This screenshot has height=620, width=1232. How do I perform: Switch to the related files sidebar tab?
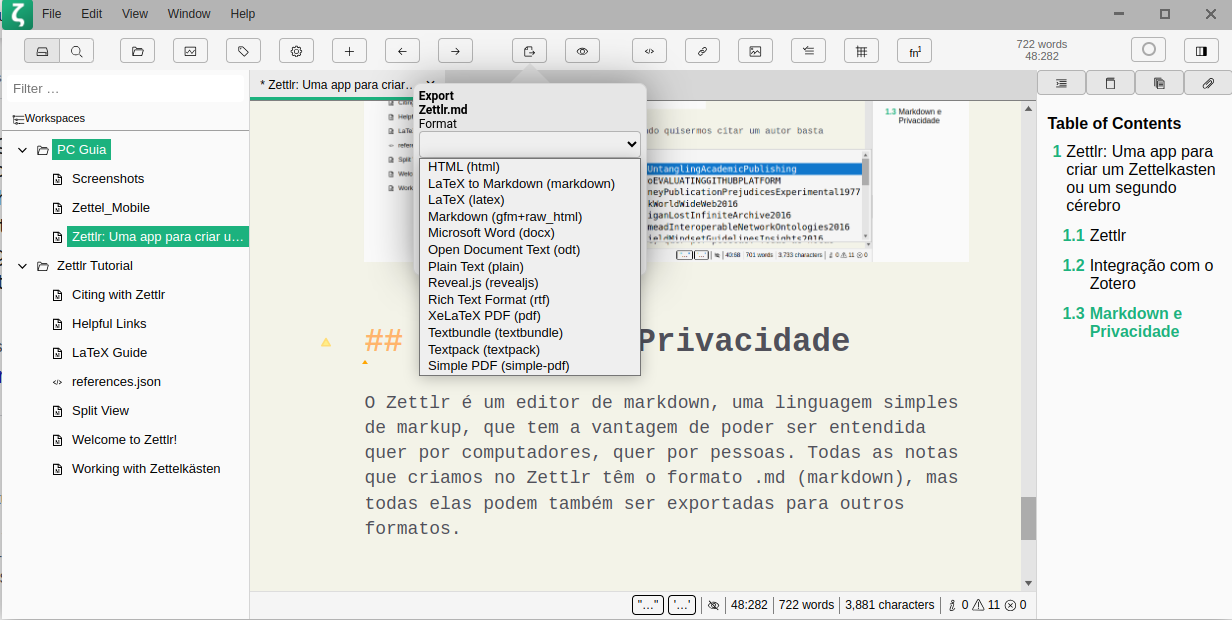point(1159,83)
